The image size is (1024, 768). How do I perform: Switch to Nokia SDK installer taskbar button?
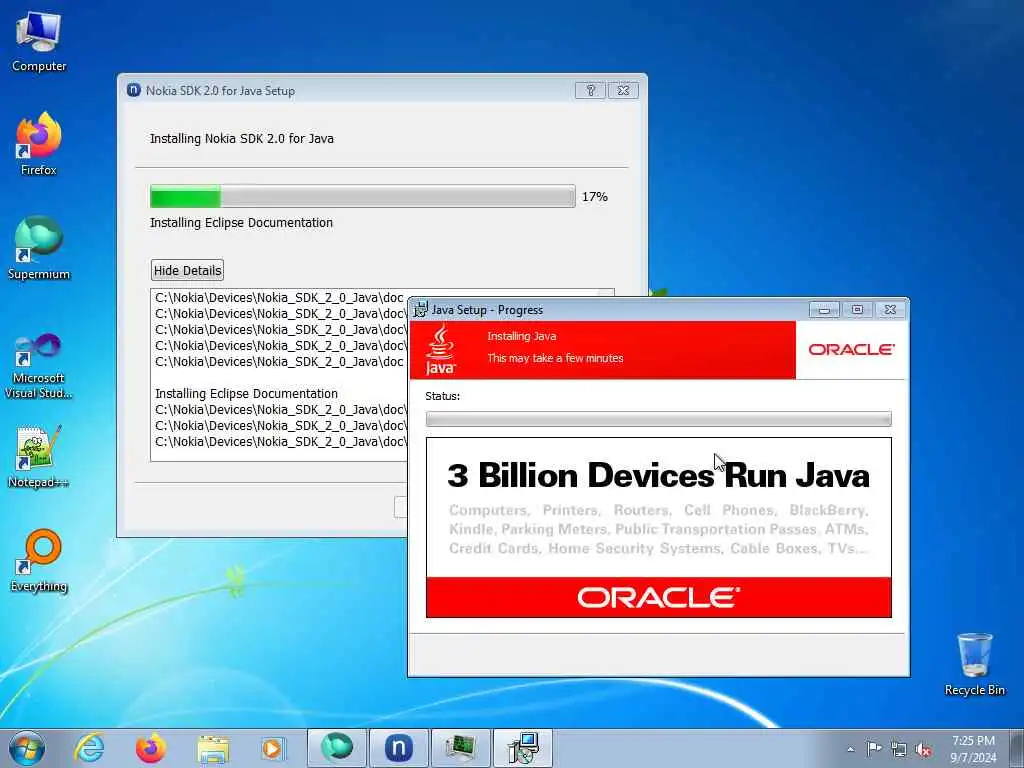(x=398, y=748)
